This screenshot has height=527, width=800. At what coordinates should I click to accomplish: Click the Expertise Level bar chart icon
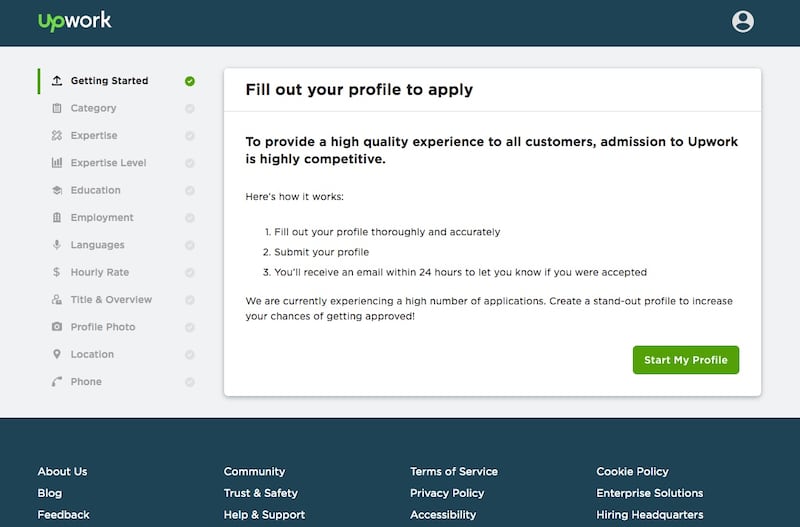pyautogui.click(x=57, y=163)
